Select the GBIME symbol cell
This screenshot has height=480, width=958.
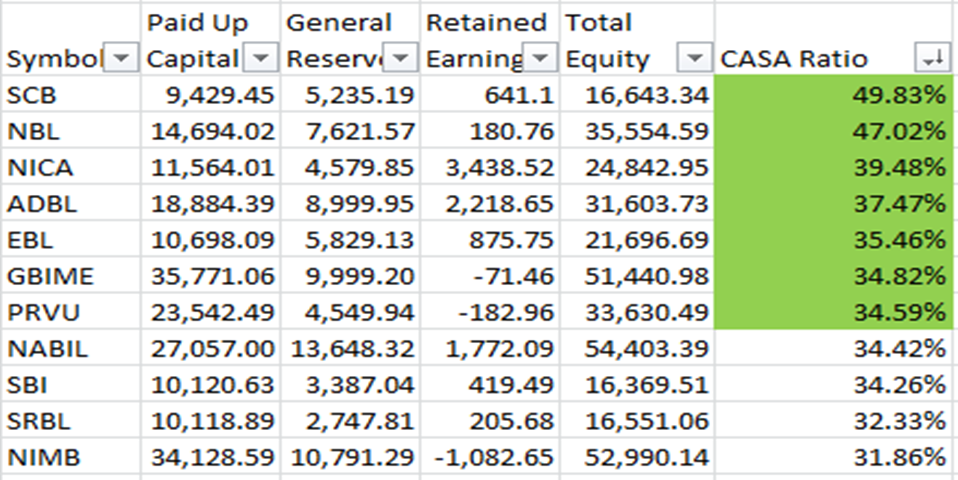[x=71, y=276]
